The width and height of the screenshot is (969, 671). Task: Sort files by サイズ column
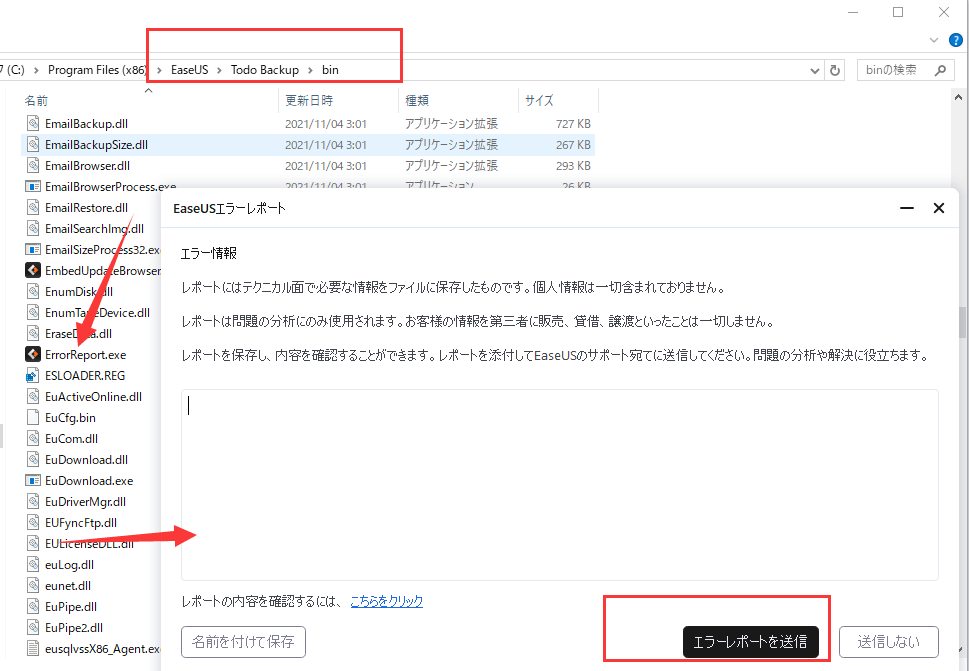(x=539, y=100)
